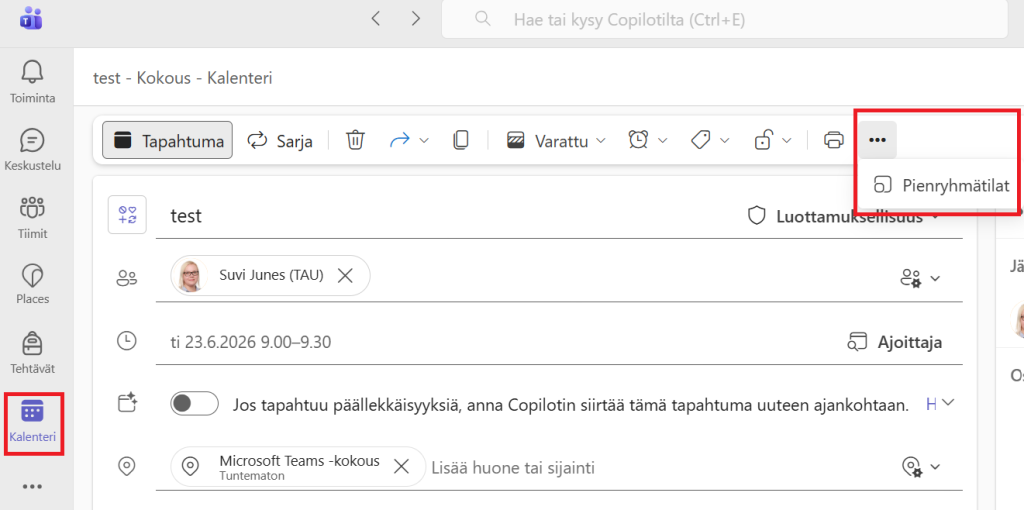The image size is (1024, 510).
Task: Expand the Copilot rescheduling row chevron
Action: 948,402
